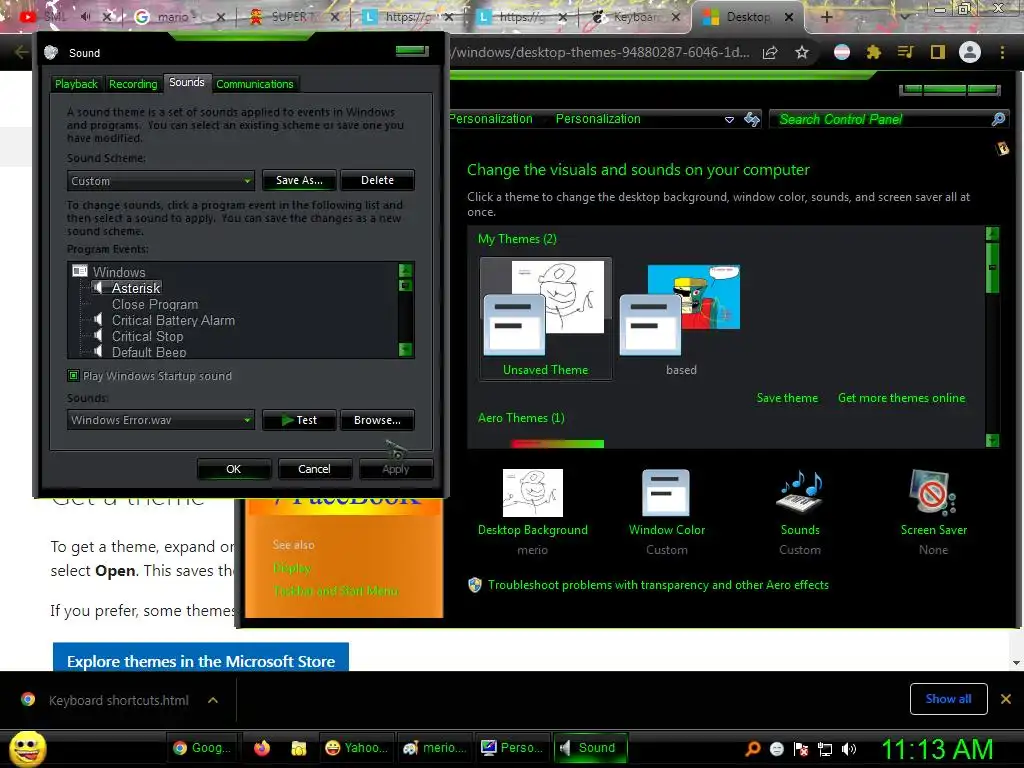Click the volume icon in system tray
The height and width of the screenshot is (768, 1024).
tap(849, 749)
